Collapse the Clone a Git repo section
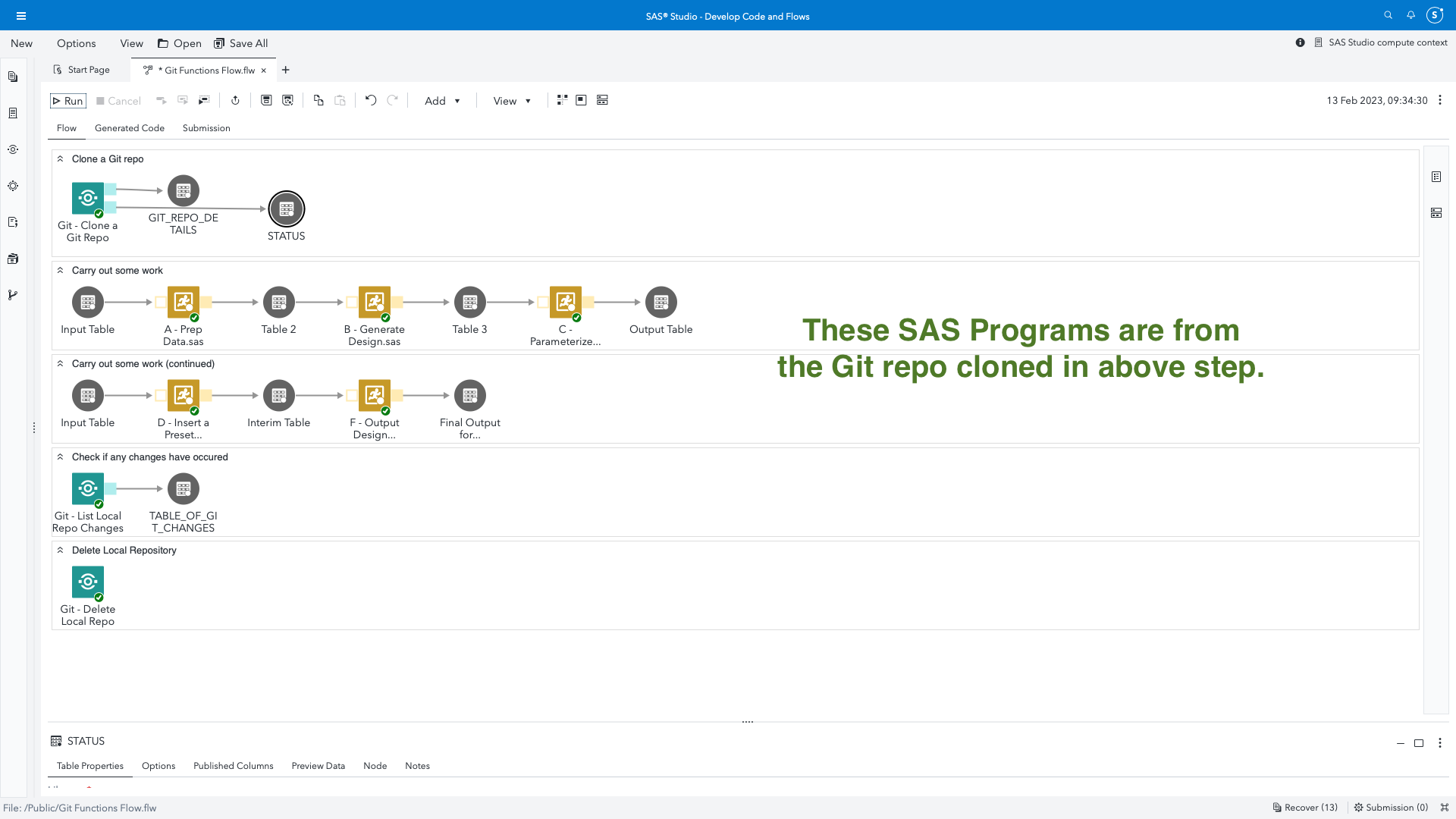The width and height of the screenshot is (1456, 819). [61, 158]
